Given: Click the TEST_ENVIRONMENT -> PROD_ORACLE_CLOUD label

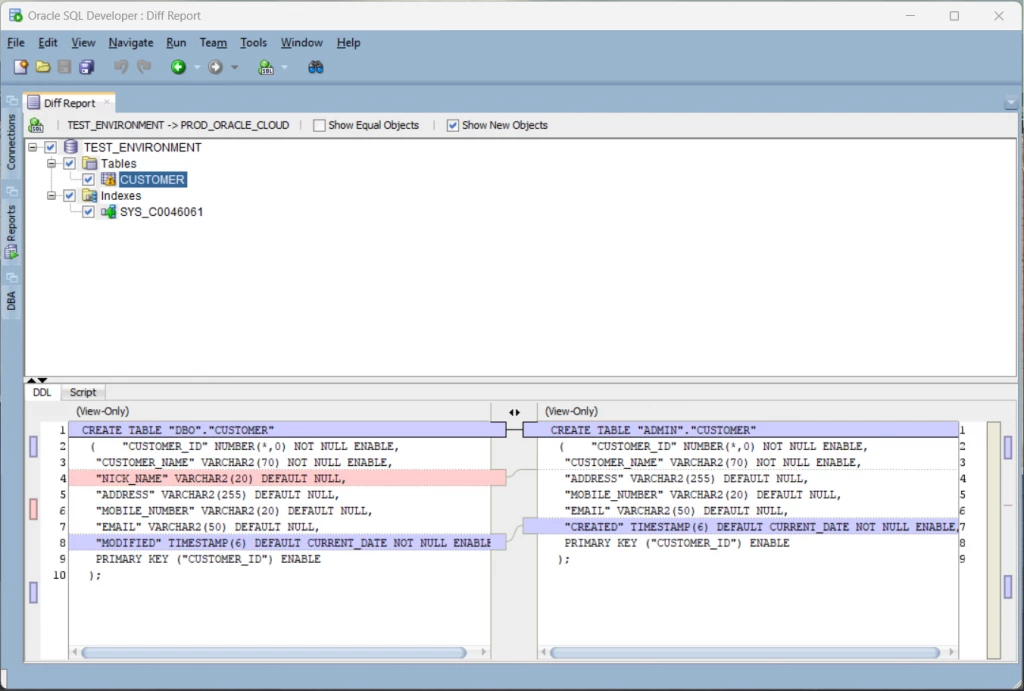Looking at the screenshot, I should (178, 125).
